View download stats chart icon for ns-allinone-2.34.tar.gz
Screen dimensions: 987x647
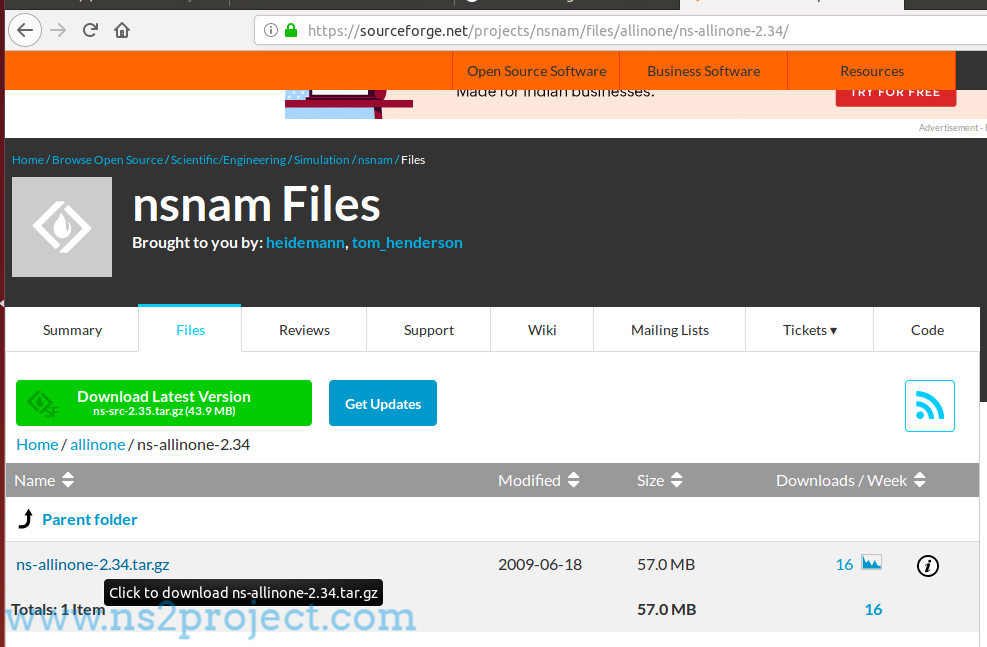(x=872, y=562)
